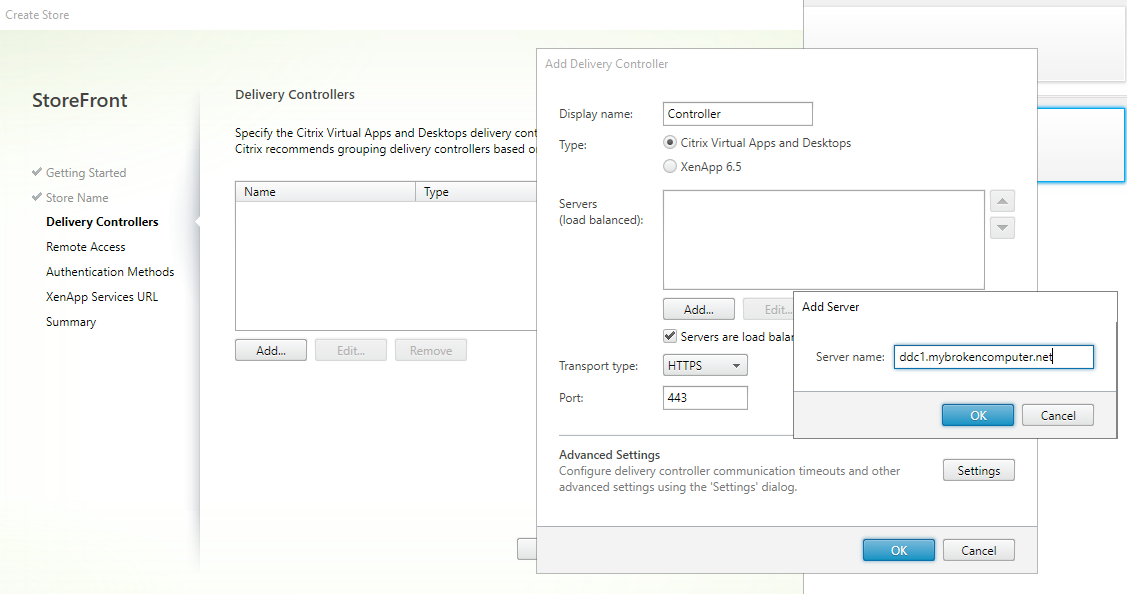The image size is (1127, 594).
Task: Click the Display name input field
Action: click(x=738, y=114)
